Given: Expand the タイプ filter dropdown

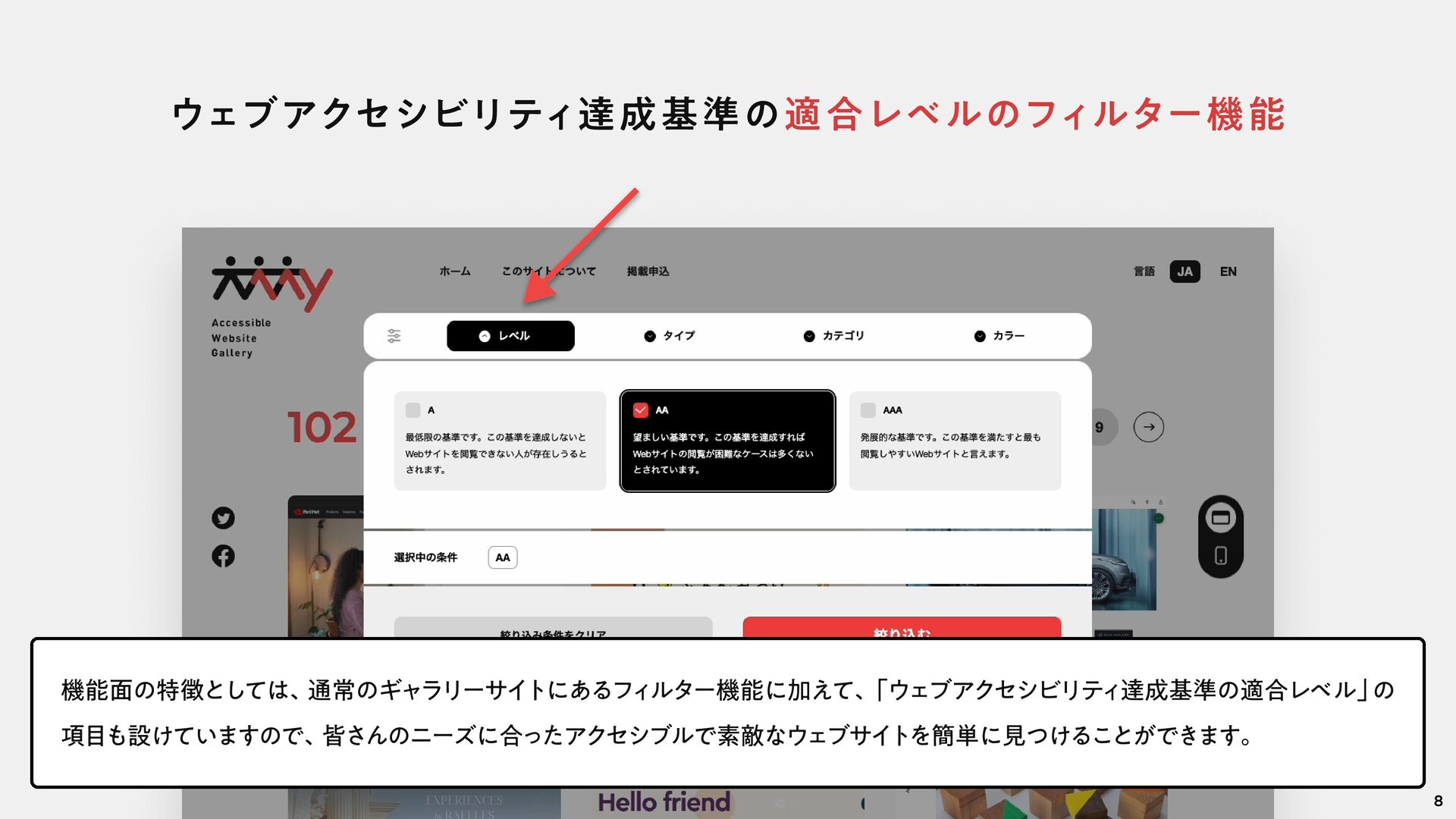Looking at the screenshot, I should pyautogui.click(x=670, y=336).
